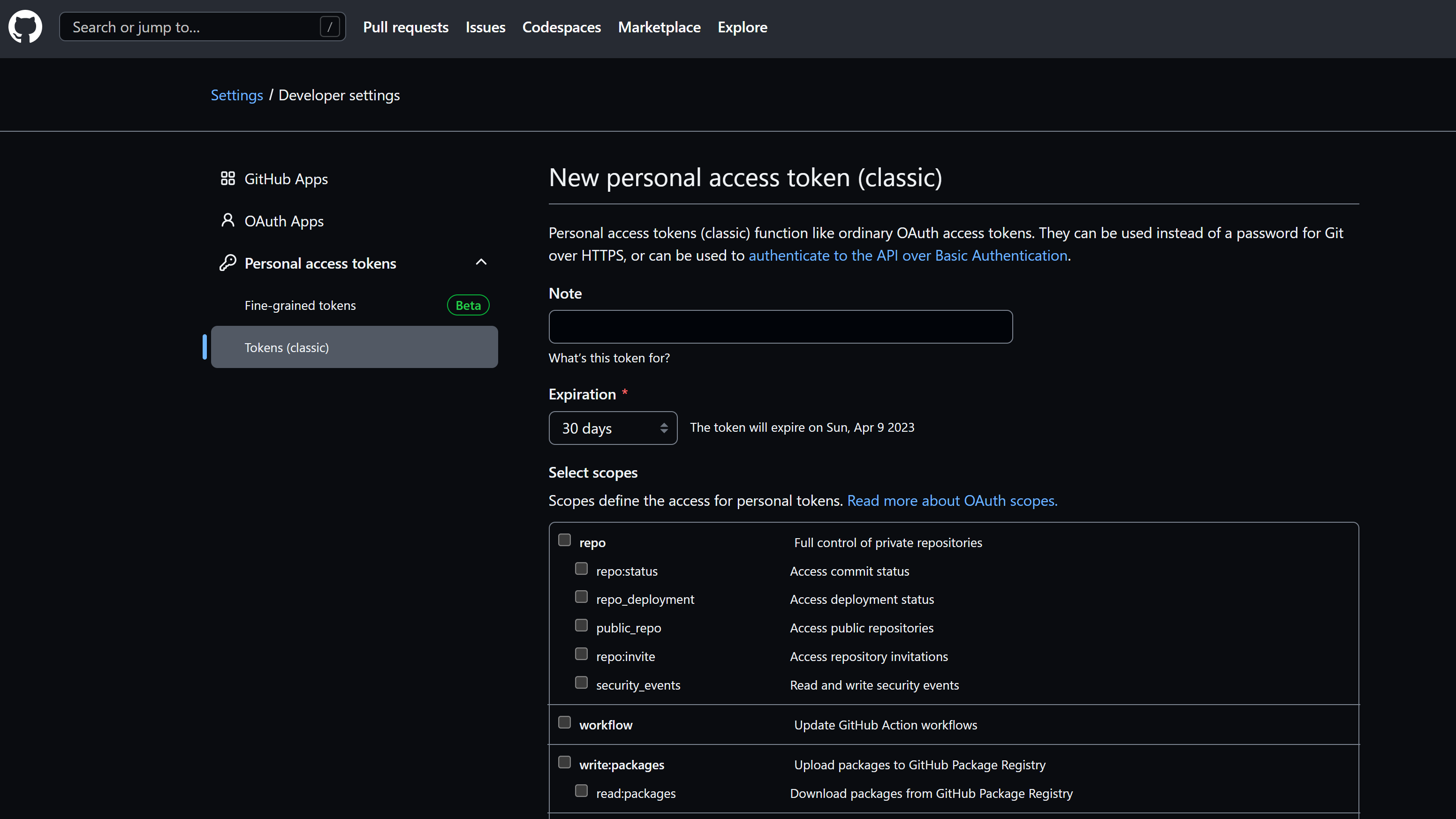This screenshot has height=819, width=1456.
Task: Click the New personal access token heading
Action: pos(745,177)
